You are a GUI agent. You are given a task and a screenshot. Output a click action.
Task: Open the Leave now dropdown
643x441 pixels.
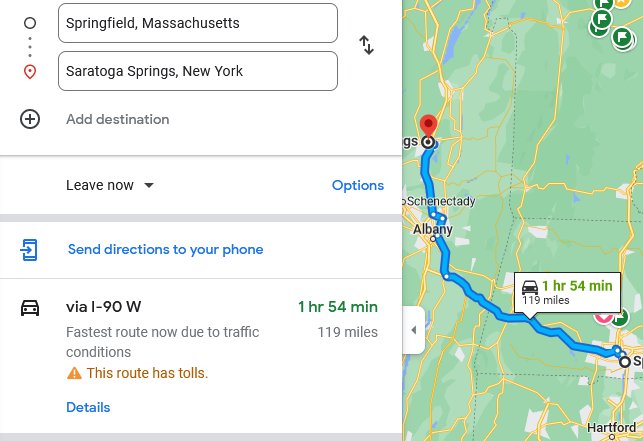[x=110, y=185]
